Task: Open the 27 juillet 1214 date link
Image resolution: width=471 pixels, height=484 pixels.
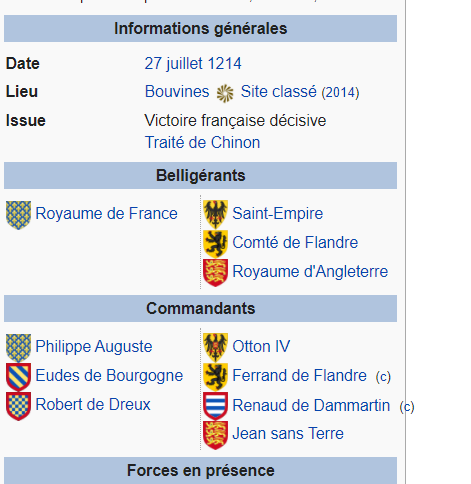Action: click(193, 63)
